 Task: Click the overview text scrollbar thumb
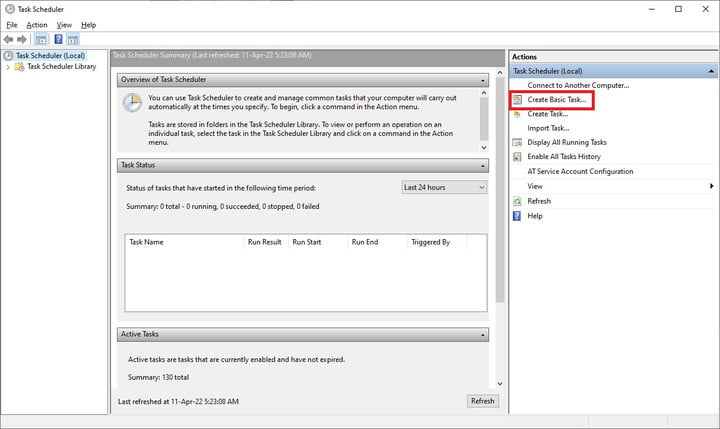484,119
